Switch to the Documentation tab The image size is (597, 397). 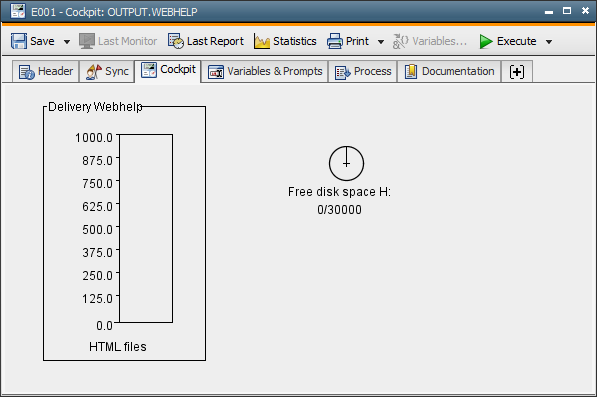[449, 72]
